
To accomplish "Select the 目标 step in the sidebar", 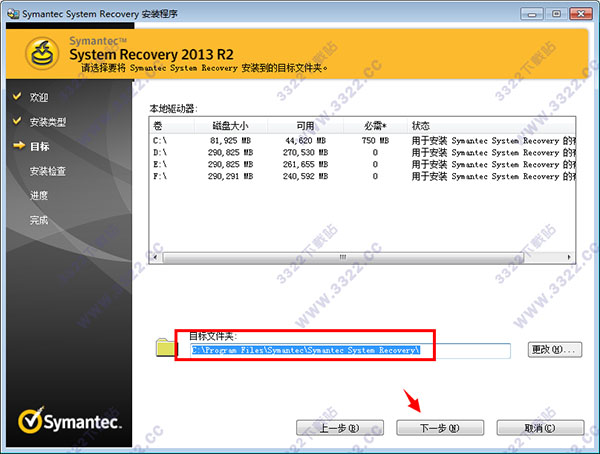I will [x=39, y=146].
